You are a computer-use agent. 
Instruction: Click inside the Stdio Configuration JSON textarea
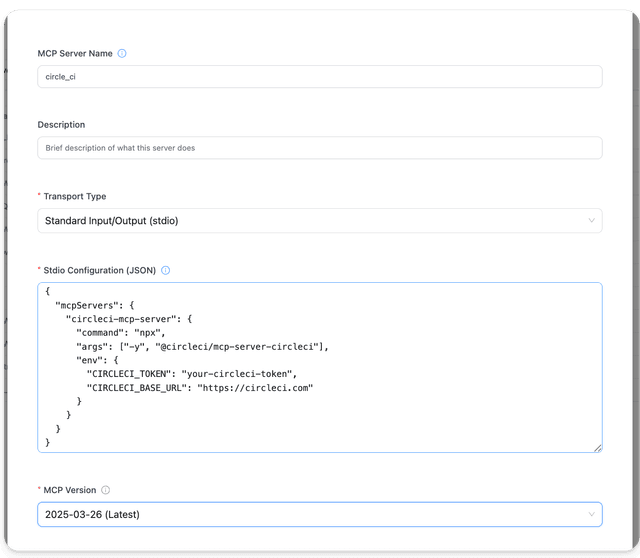320,367
